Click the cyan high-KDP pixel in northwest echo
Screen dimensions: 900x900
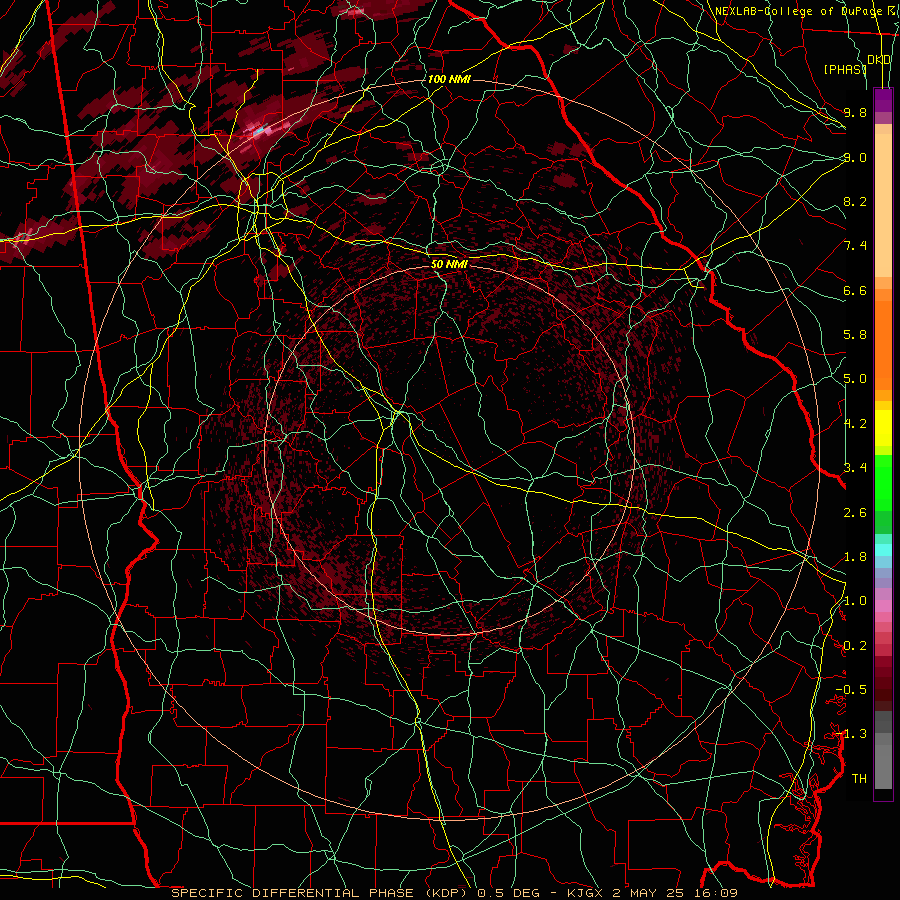click(x=259, y=131)
